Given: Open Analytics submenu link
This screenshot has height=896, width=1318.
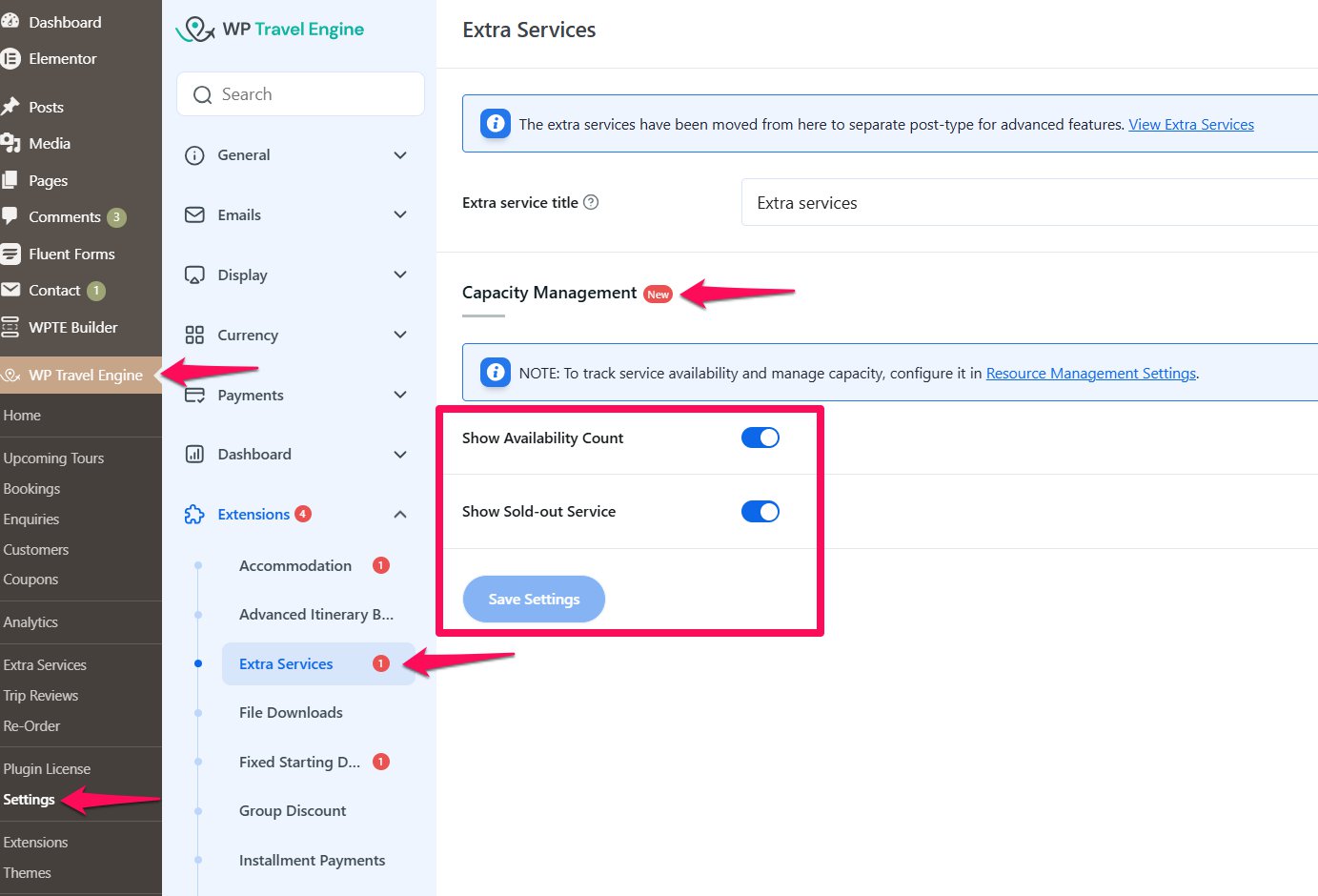Looking at the screenshot, I should coord(30,622).
